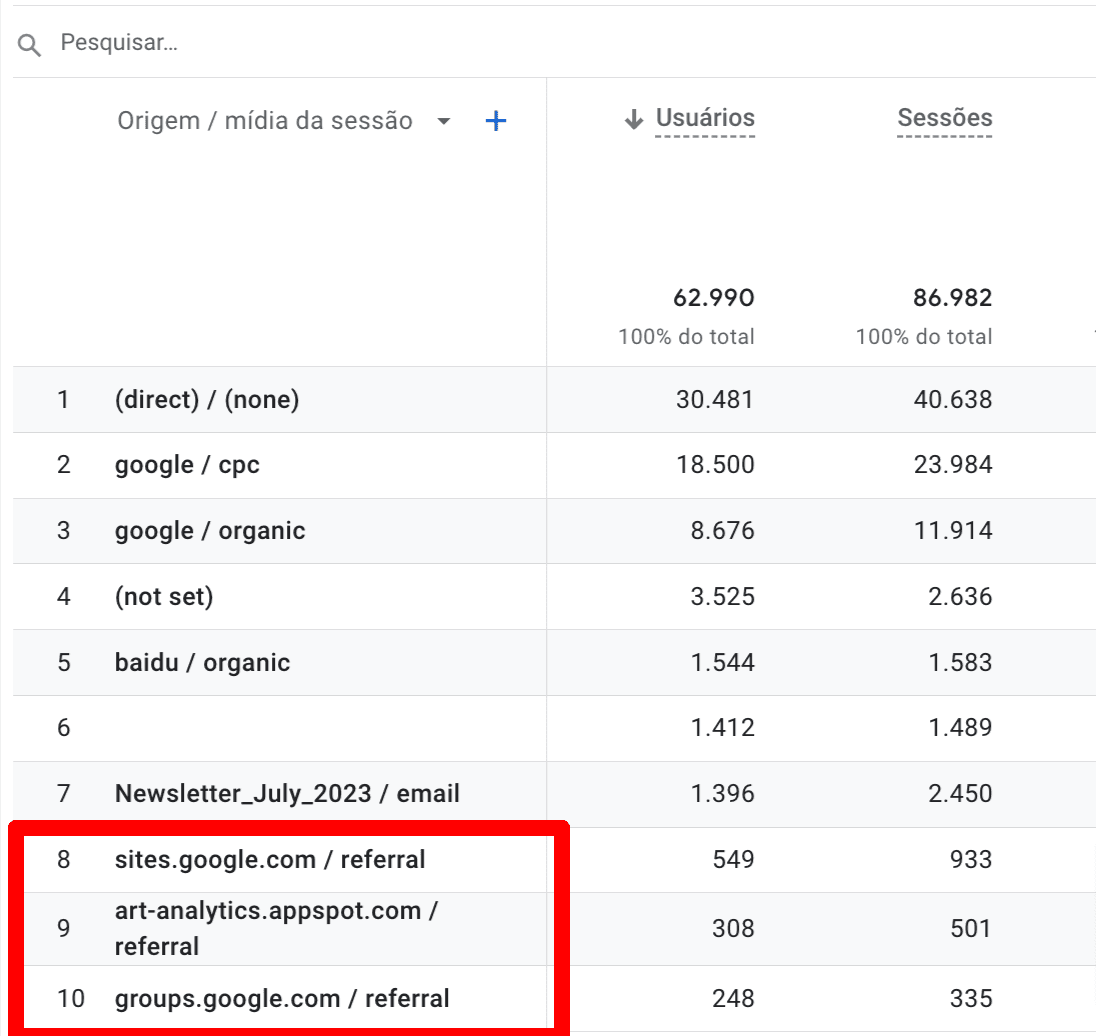This screenshot has height=1036, width=1096.
Task: Click the blue plus add dimension icon
Action: click(x=495, y=122)
